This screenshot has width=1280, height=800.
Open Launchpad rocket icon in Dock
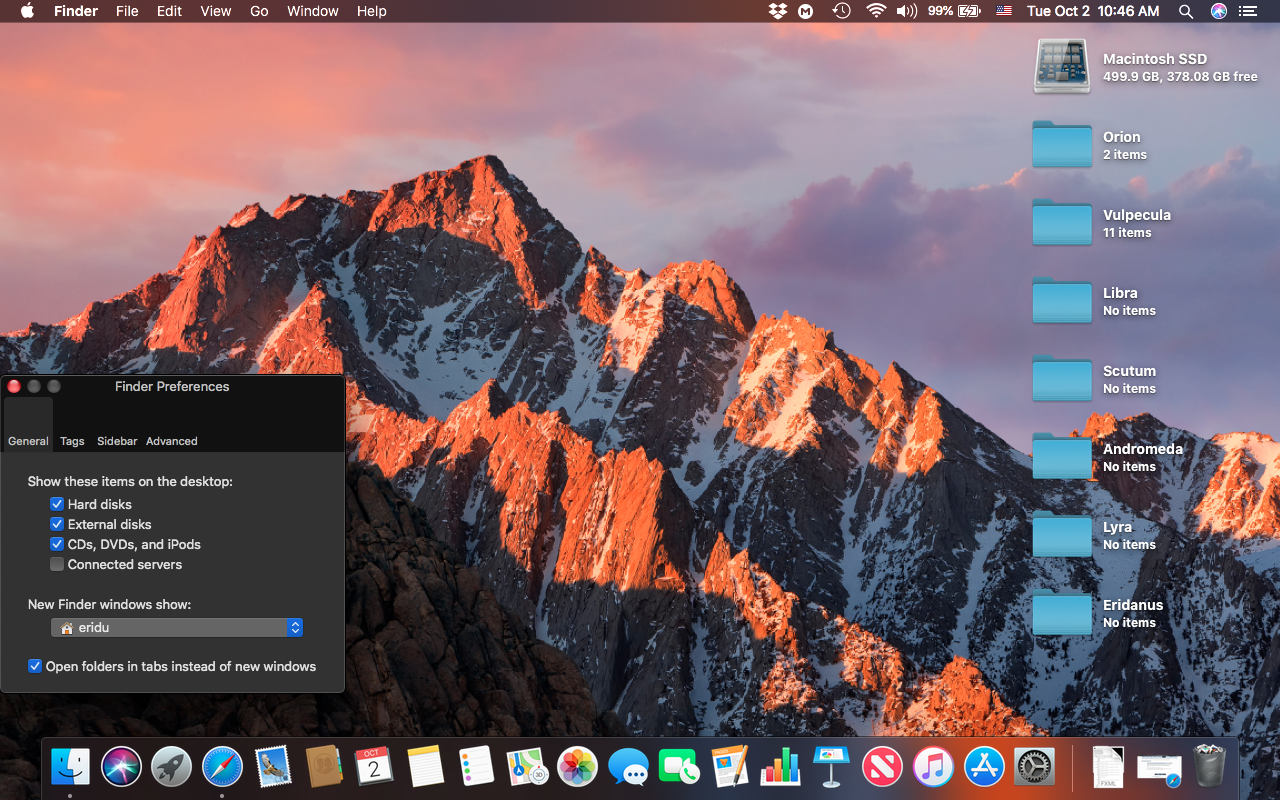pyautogui.click(x=172, y=767)
